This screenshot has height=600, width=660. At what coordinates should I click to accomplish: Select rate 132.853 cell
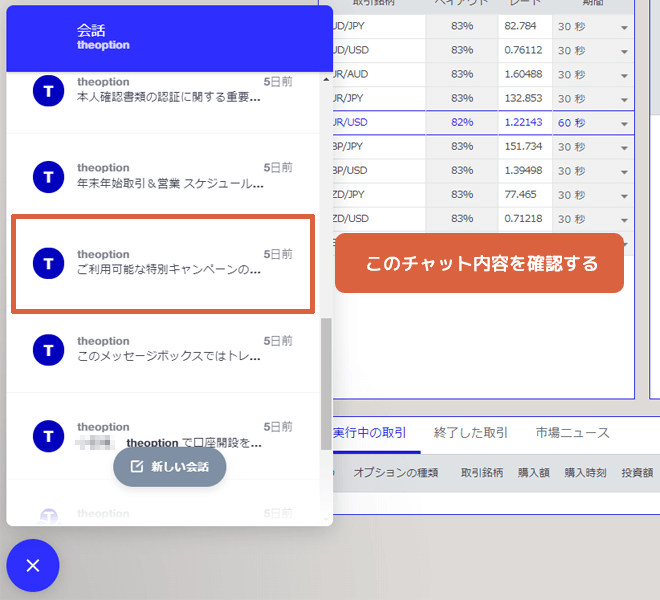click(x=525, y=99)
